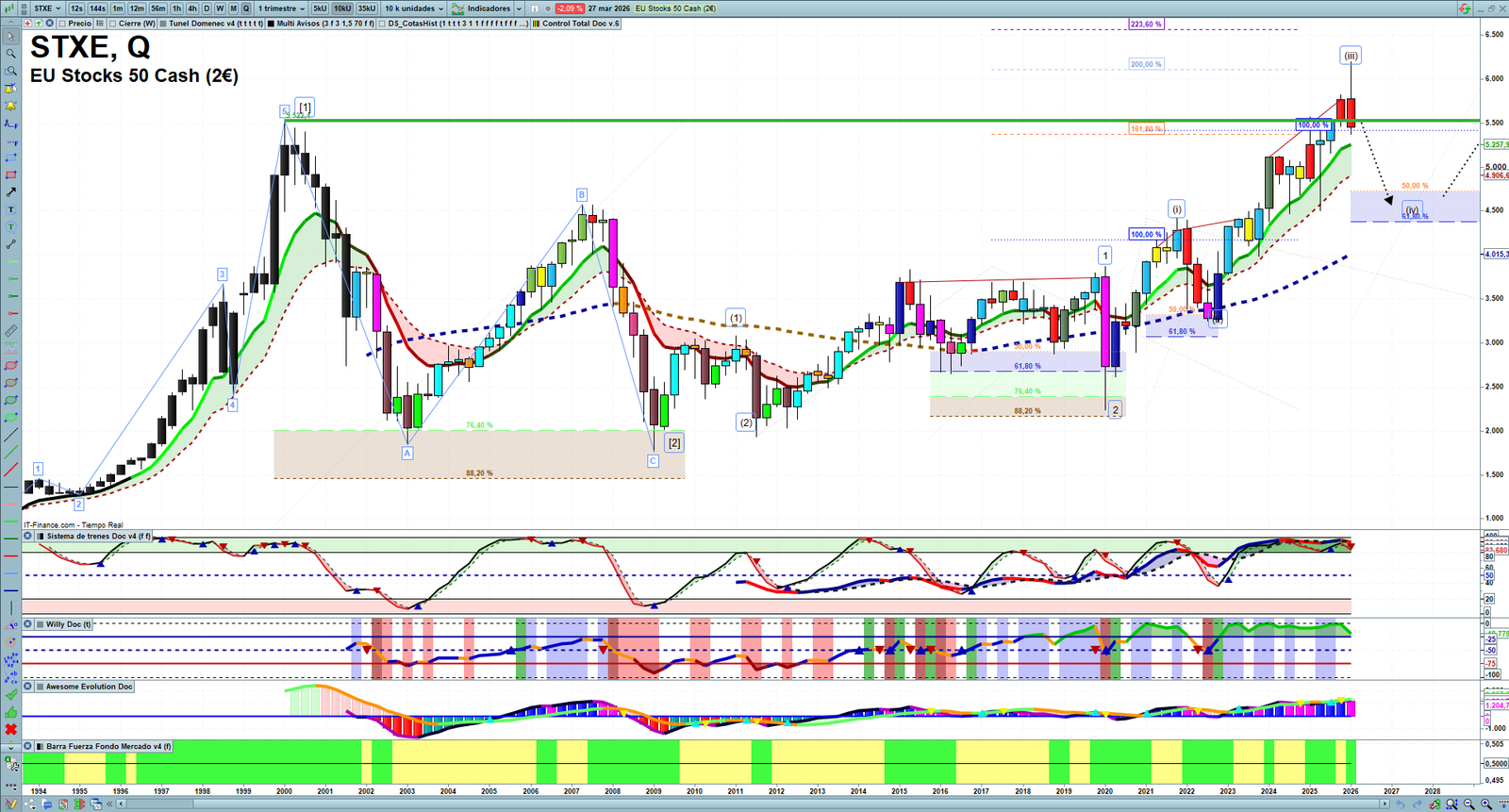Screen dimensions: 1509x812
Task: Select the ruler measurement tool
Action: 10,331
